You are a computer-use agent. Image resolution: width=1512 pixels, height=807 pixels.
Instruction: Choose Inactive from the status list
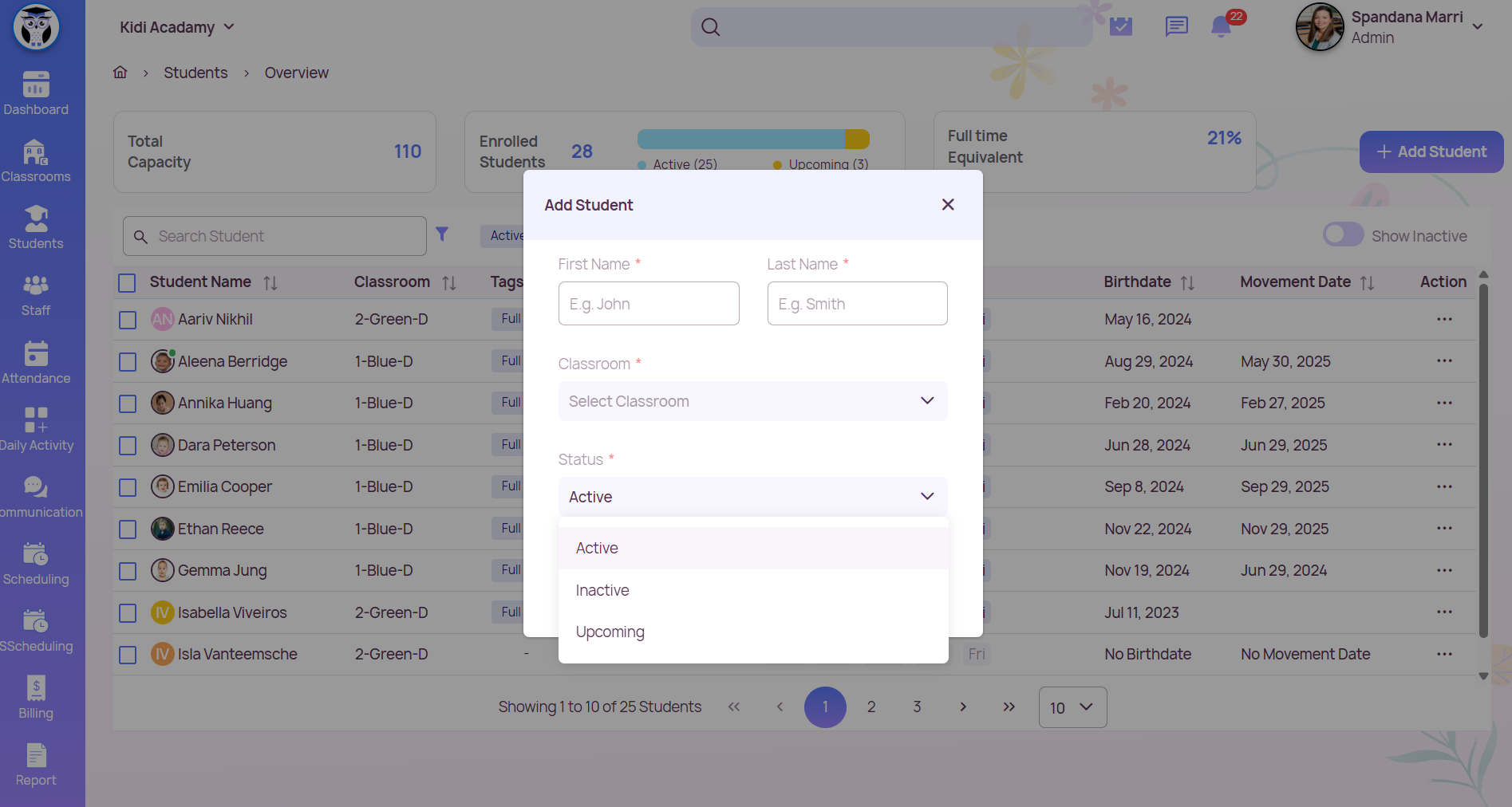tap(602, 590)
